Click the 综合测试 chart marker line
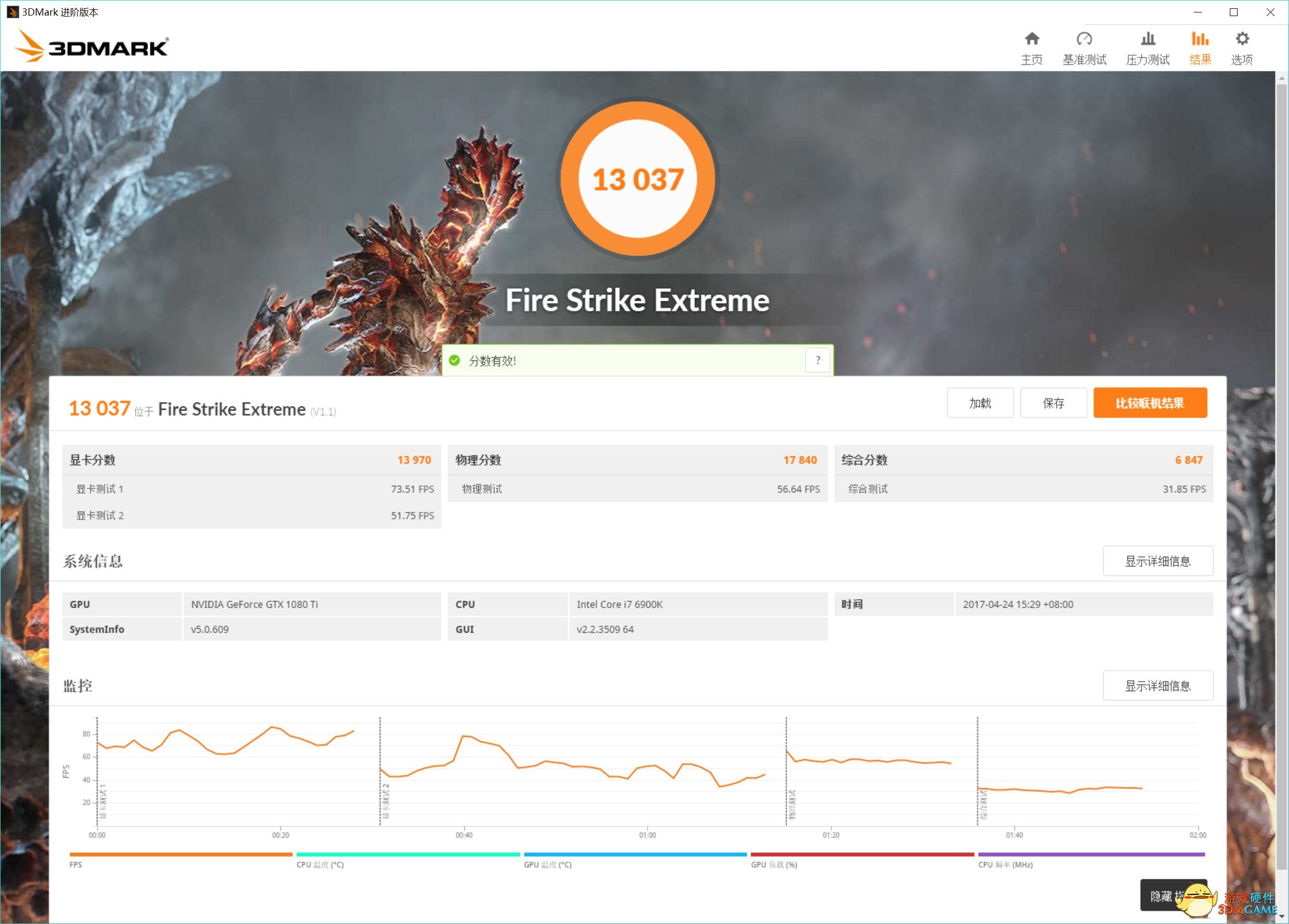The height and width of the screenshot is (924, 1289). click(x=977, y=771)
